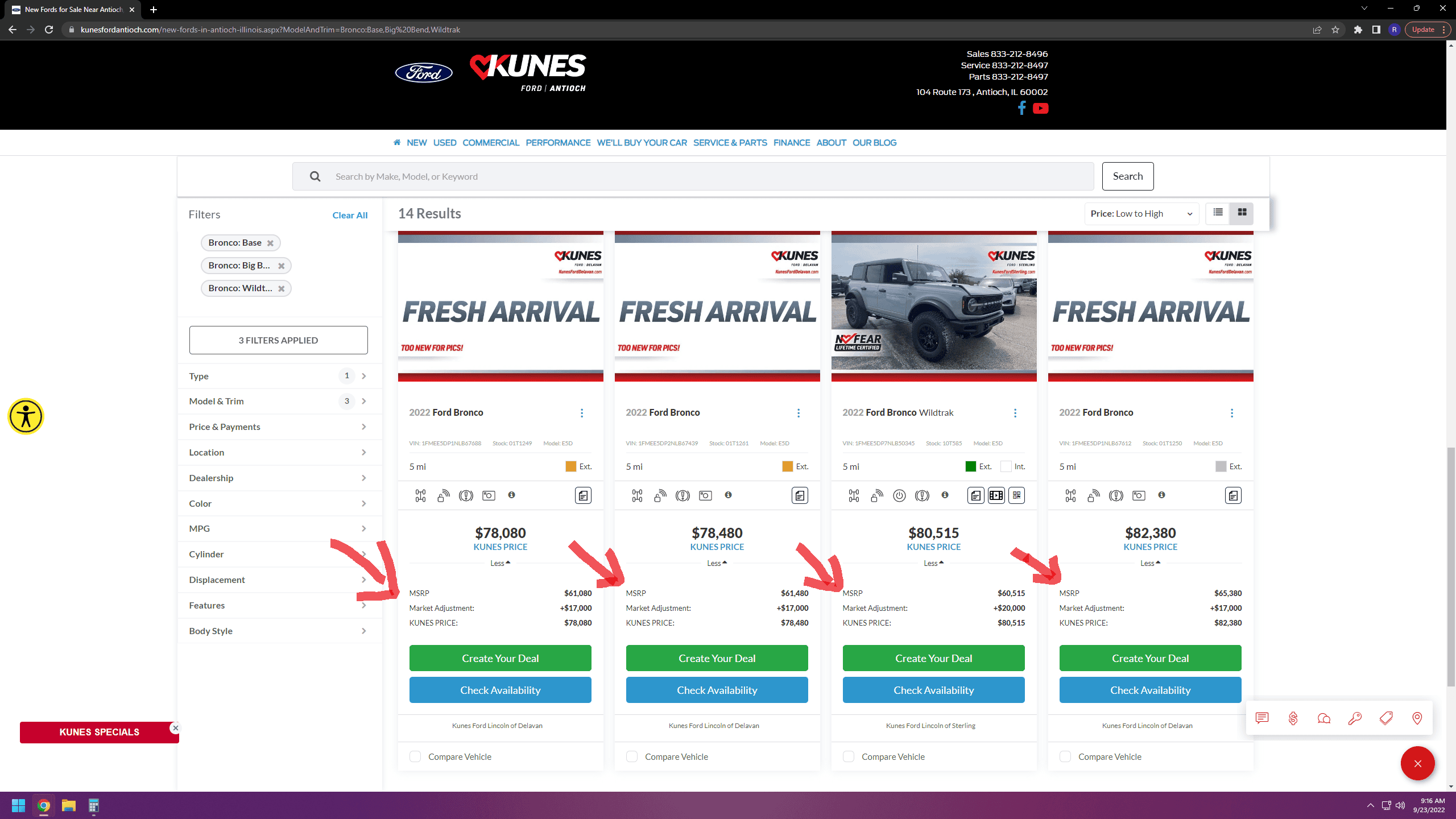Open three-dot menu on $78,480 Bronco card
Image resolution: width=1456 pixels, height=819 pixels.
click(x=799, y=413)
